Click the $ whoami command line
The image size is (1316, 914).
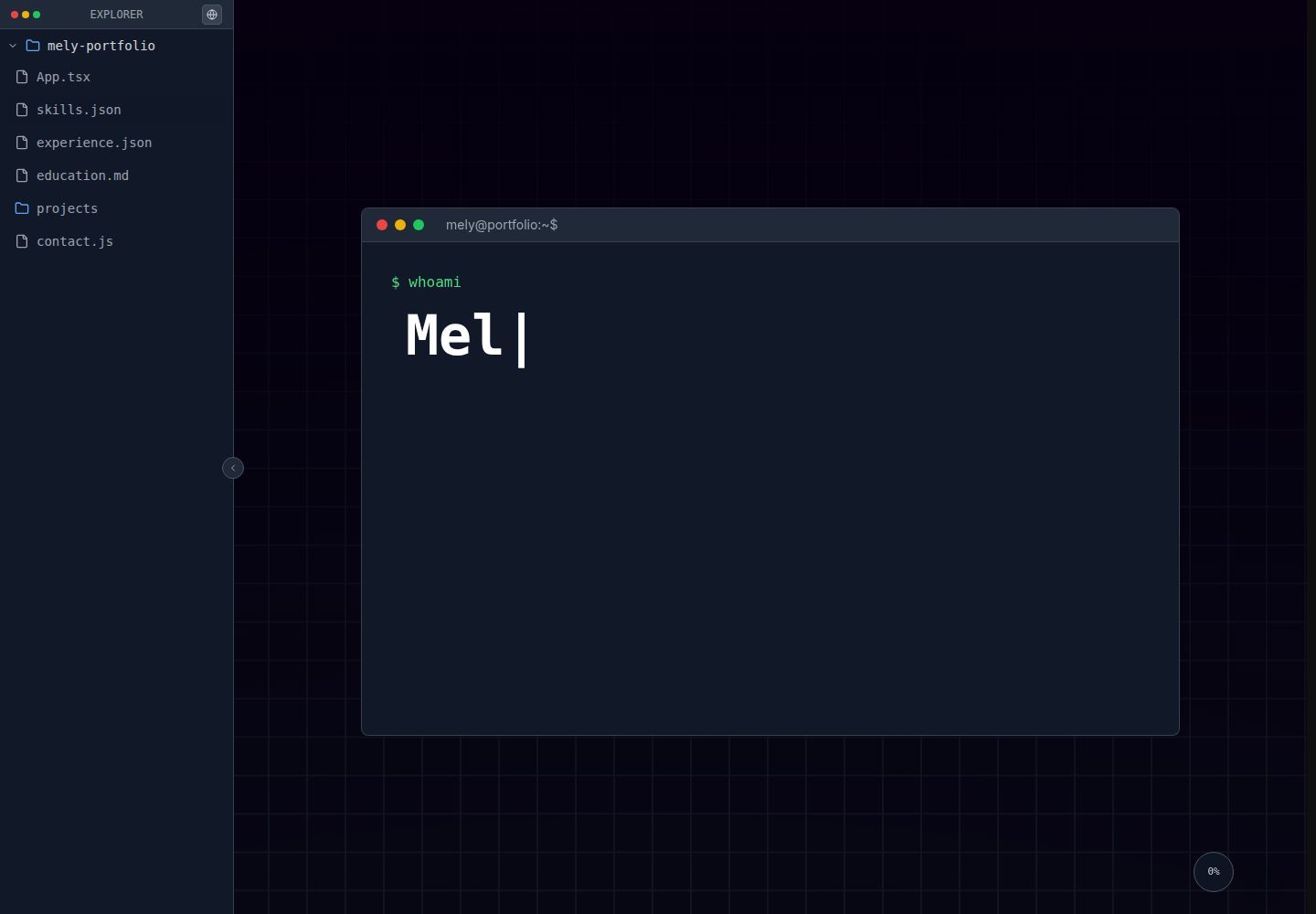pos(426,282)
